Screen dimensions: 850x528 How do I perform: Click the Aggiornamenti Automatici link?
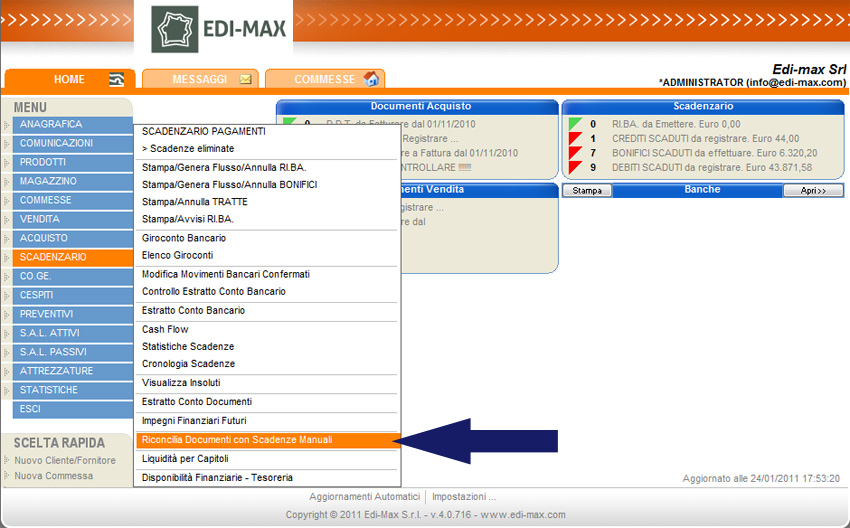pyautogui.click(x=364, y=497)
